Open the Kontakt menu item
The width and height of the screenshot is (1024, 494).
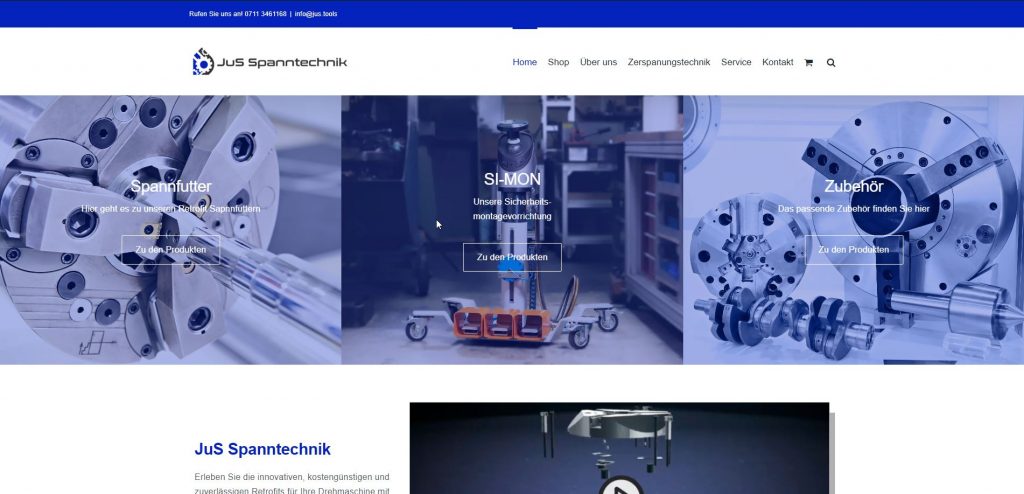(x=778, y=62)
